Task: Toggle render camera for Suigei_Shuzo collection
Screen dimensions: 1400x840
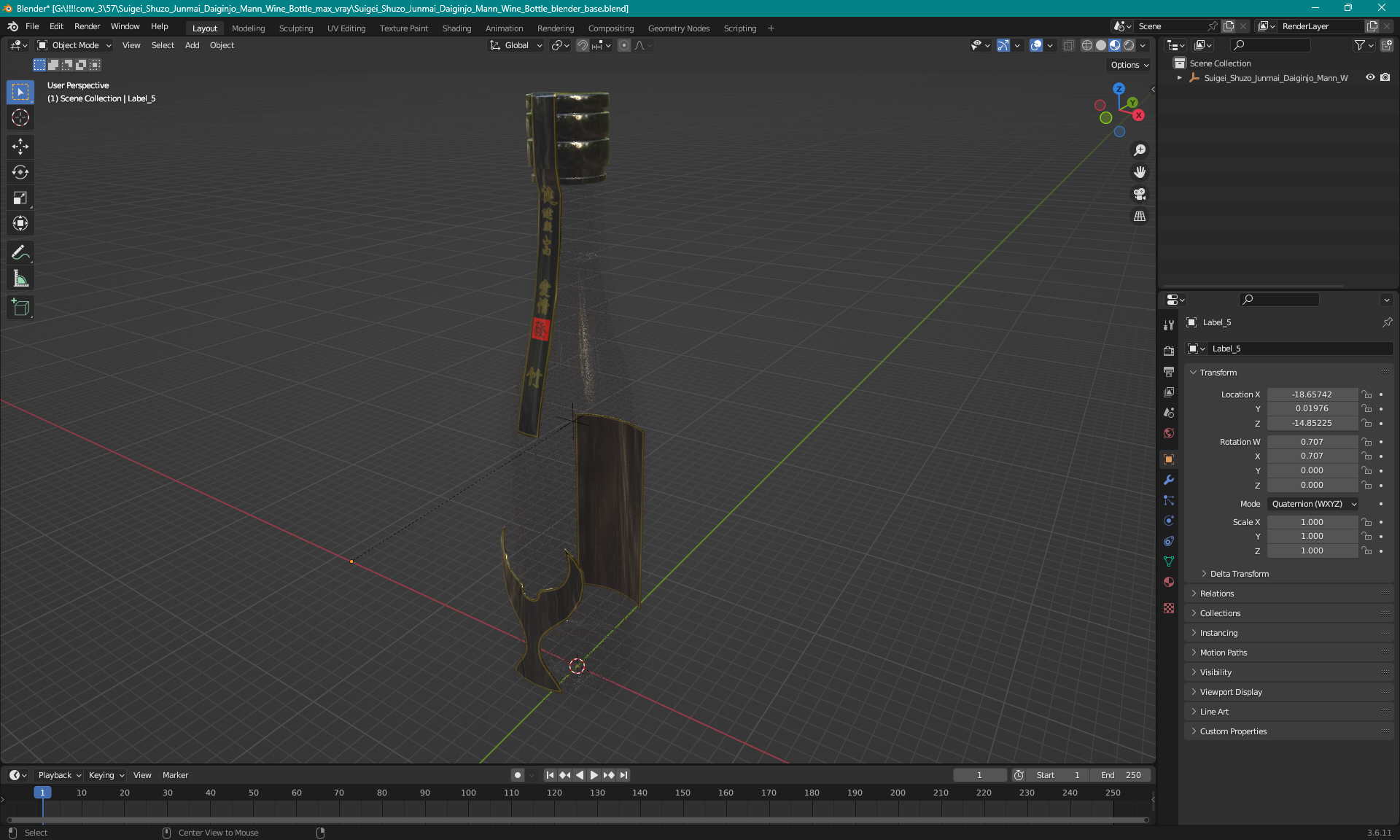Action: point(1385,77)
